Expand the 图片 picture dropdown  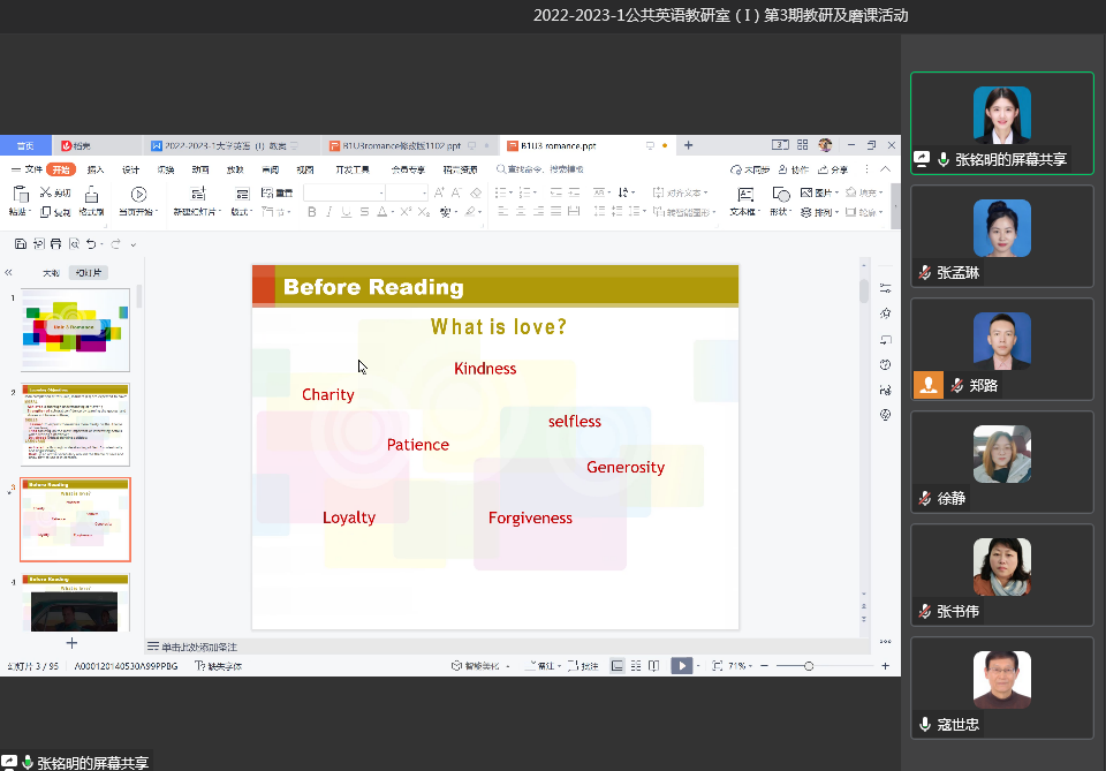pyautogui.click(x=835, y=193)
